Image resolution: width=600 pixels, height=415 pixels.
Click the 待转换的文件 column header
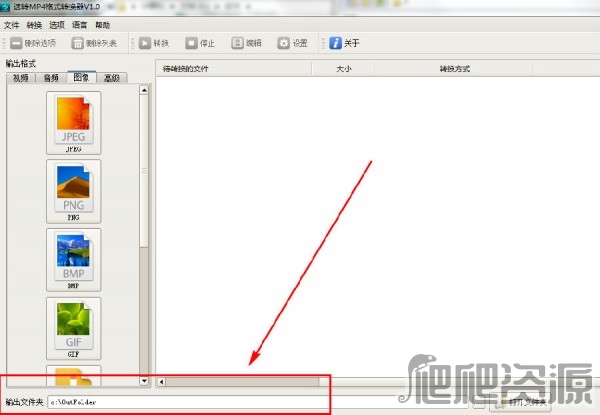pyautogui.click(x=234, y=69)
